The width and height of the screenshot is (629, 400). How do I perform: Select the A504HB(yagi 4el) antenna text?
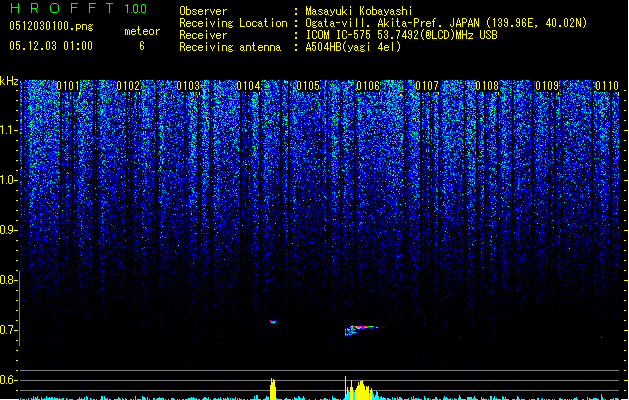(353, 47)
